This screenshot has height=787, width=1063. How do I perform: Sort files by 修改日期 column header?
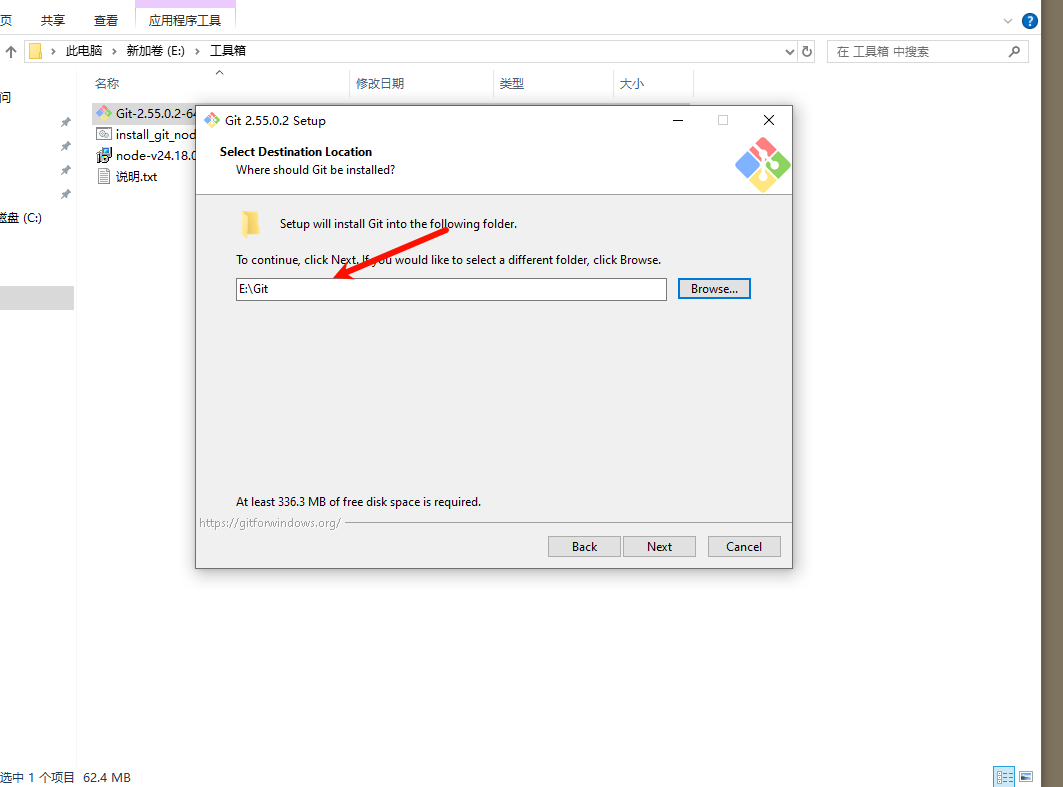pyautogui.click(x=380, y=83)
